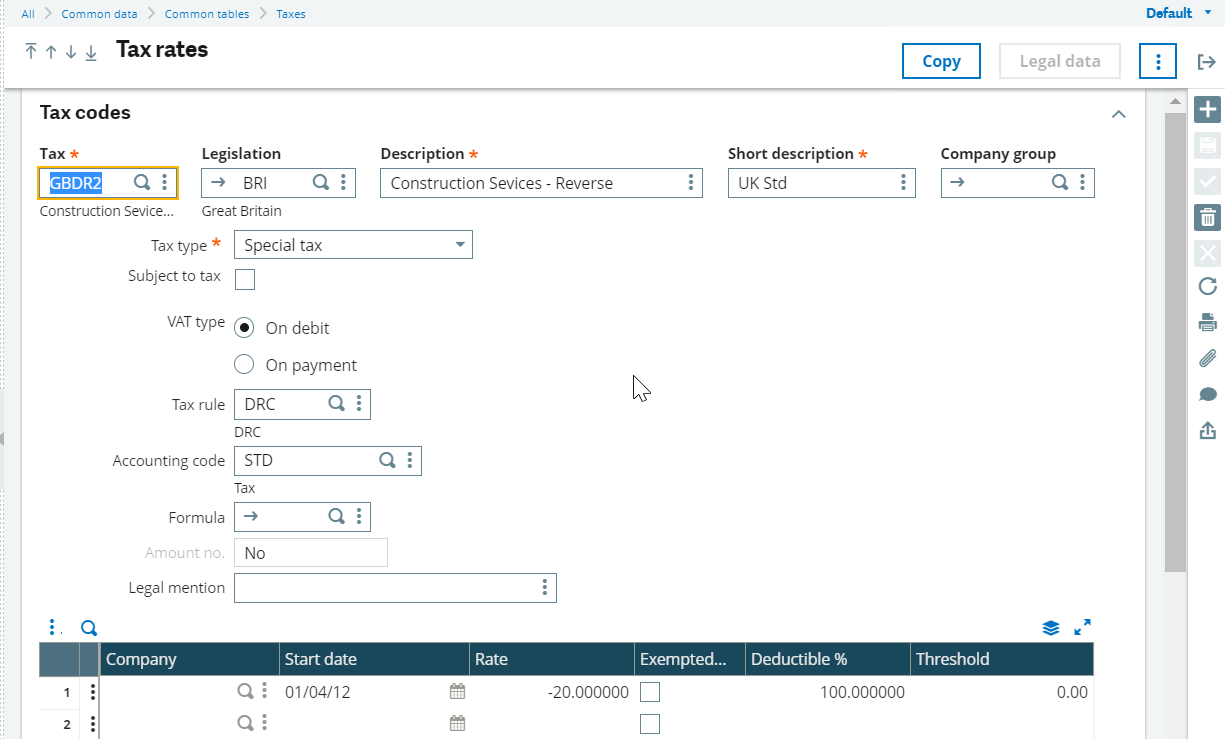Screen dimensions: 1225x739
Task: Open Accounting code lookup magnifier
Action: (387, 460)
